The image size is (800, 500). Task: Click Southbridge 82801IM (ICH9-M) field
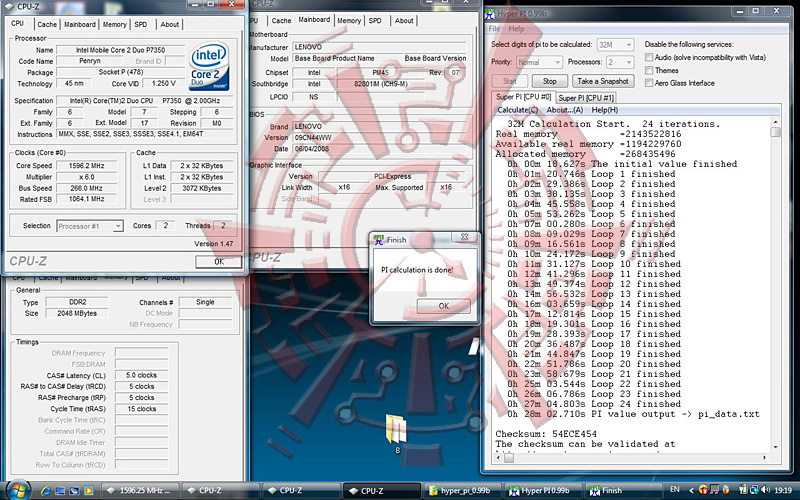(380, 84)
